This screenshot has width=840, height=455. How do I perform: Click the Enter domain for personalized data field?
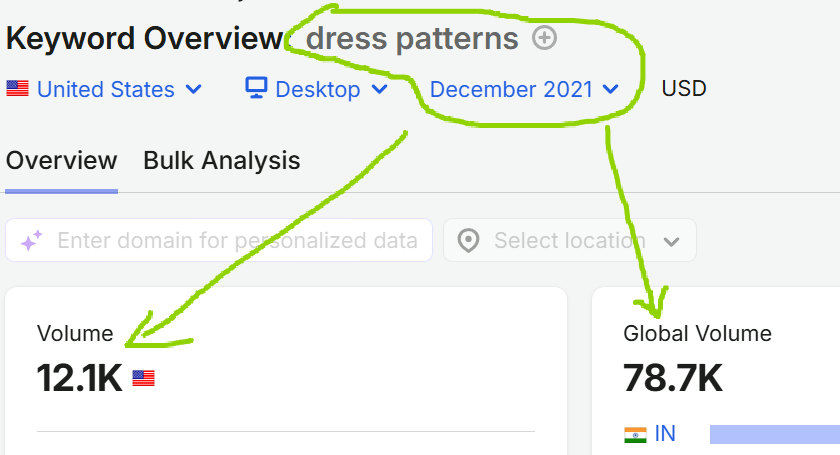tap(219, 240)
